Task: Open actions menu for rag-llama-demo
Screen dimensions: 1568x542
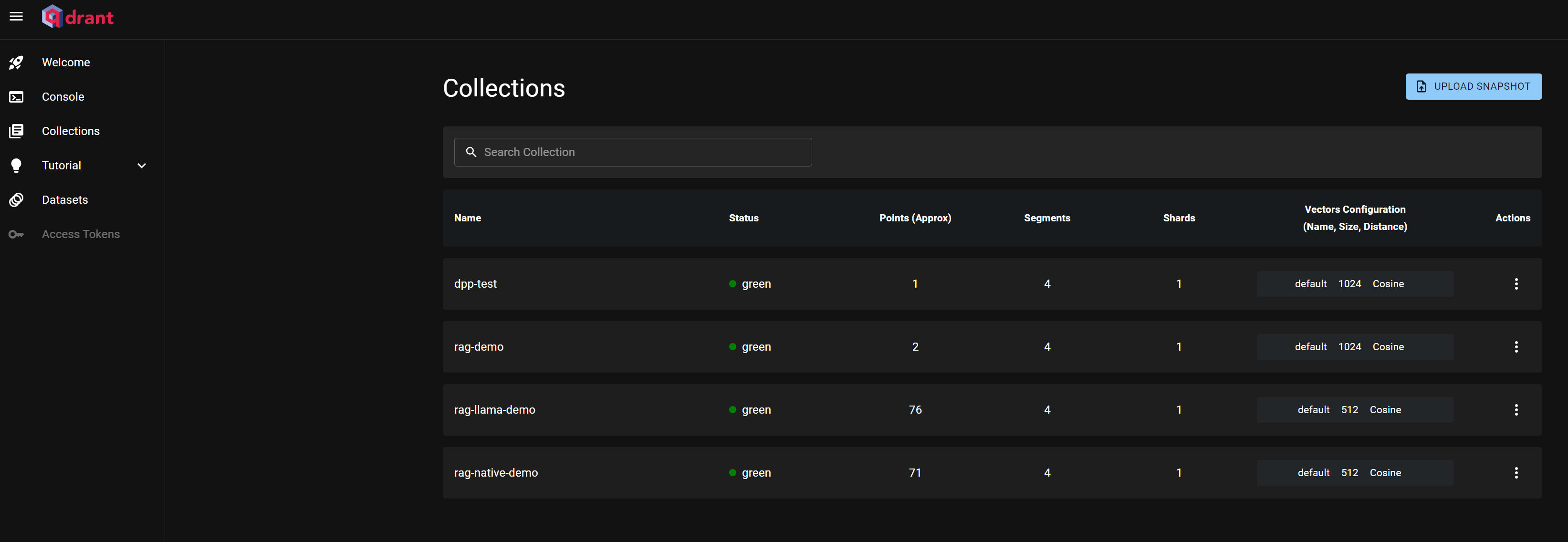Action: point(1516,410)
